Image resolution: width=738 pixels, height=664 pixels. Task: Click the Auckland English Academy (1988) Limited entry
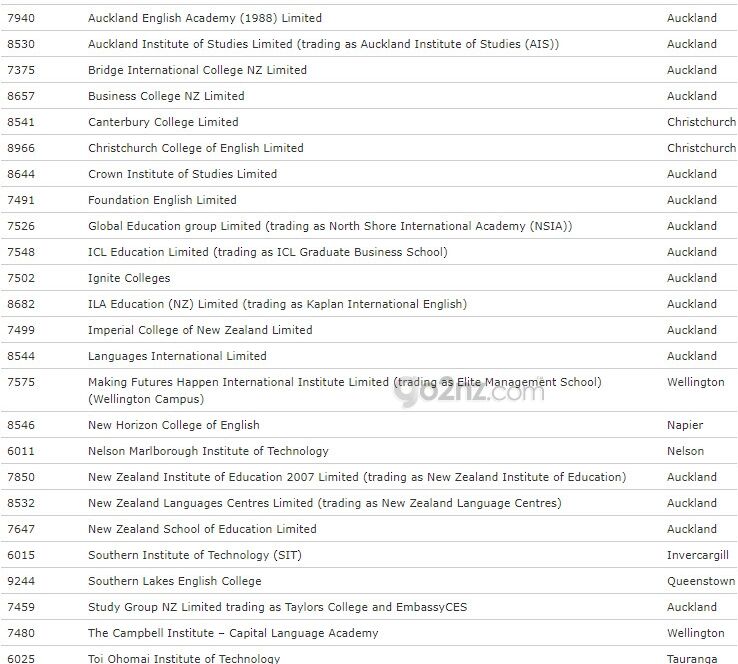click(205, 18)
